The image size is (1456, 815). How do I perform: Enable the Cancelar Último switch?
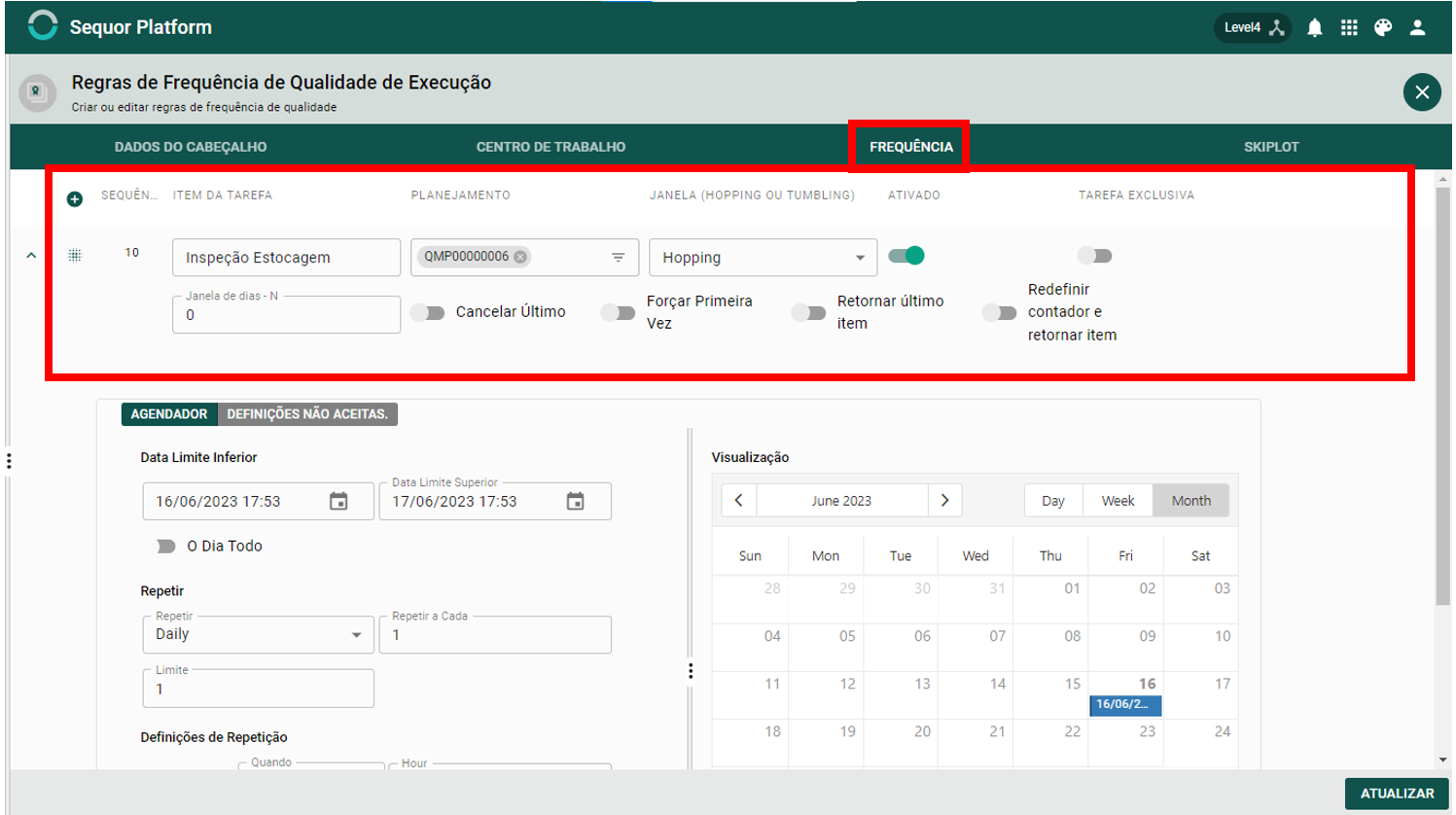427,312
